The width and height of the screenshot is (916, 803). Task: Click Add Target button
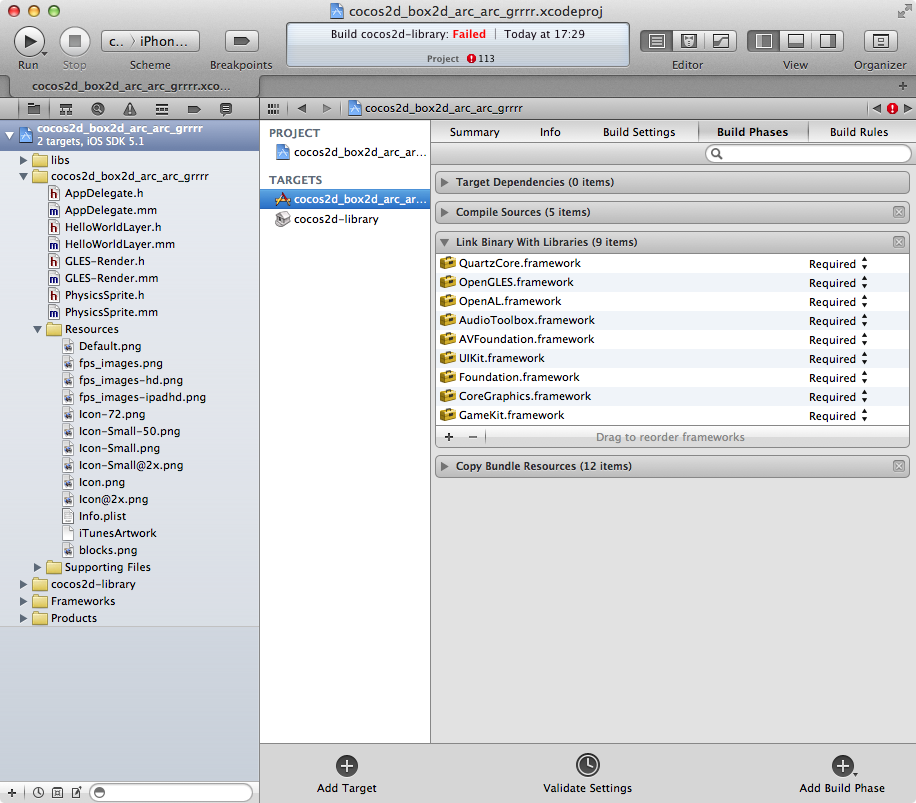coord(347,774)
